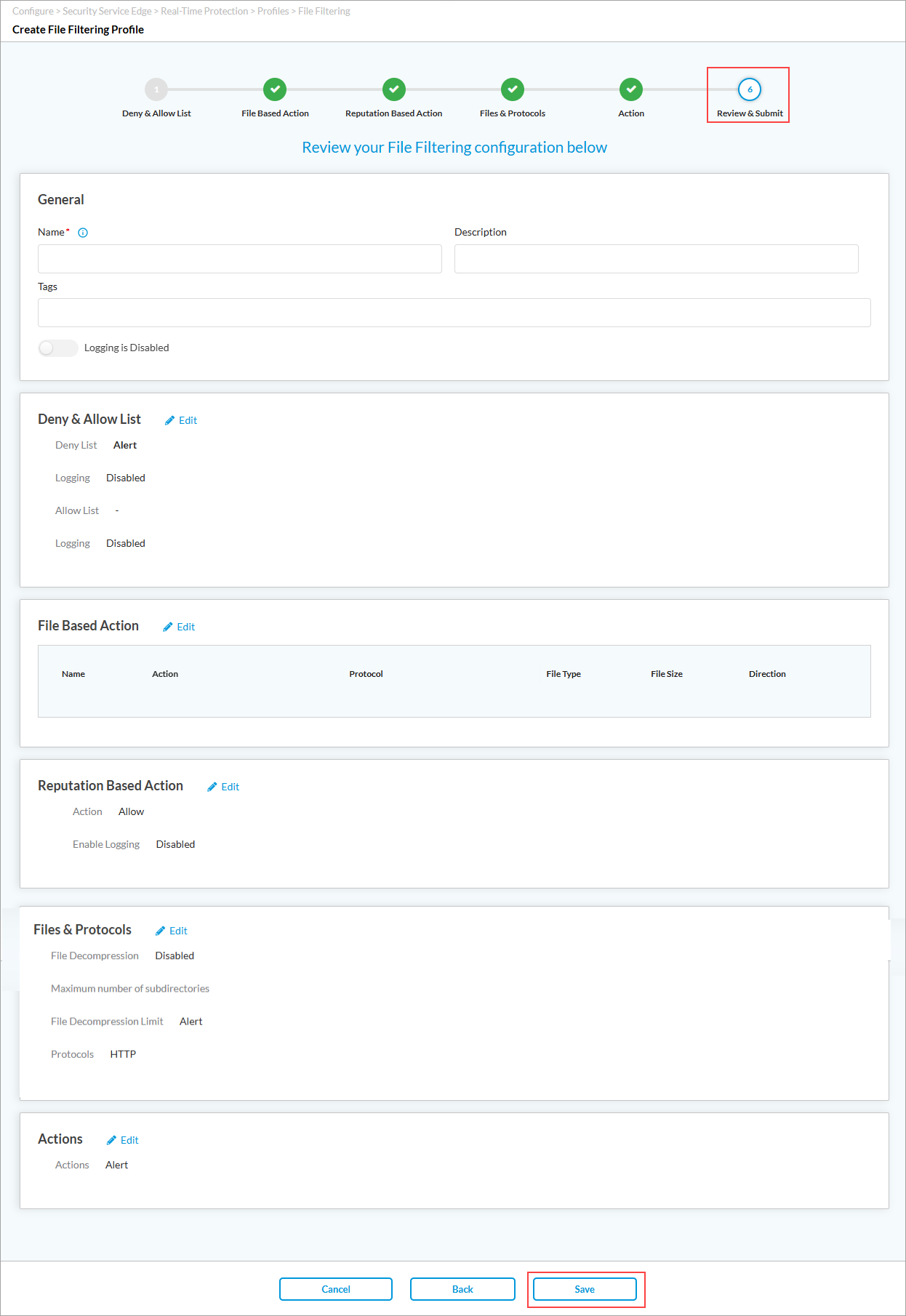This screenshot has height=1316, width=906.
Task: Click the File Based Action step checkmark
Action: 275,89
